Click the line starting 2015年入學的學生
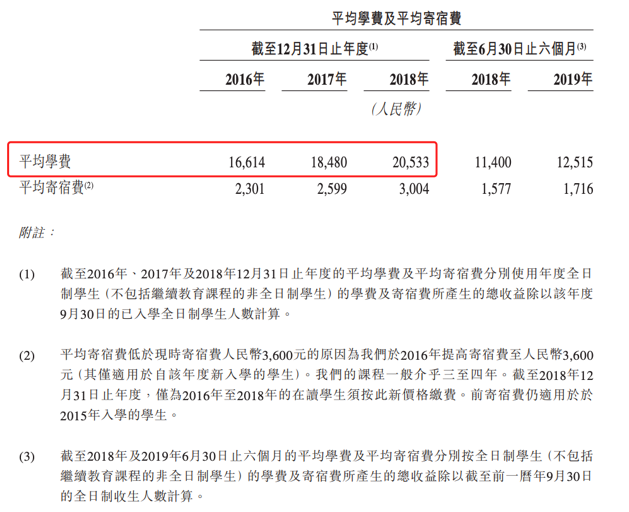This screenshot has width=629, height=512. [x=119, y=415]
